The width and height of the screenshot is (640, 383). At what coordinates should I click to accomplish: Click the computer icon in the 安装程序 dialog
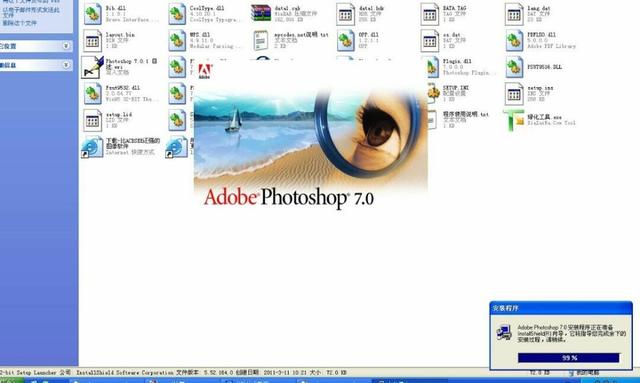tap(504, 332)
